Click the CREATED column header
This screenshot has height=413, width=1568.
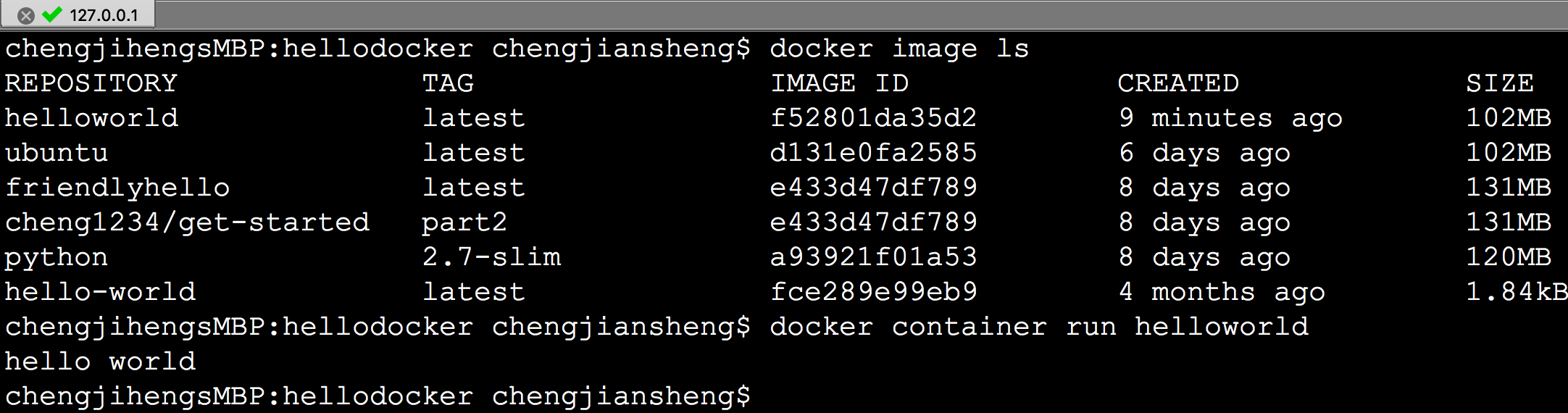[x=1177, y=83]
